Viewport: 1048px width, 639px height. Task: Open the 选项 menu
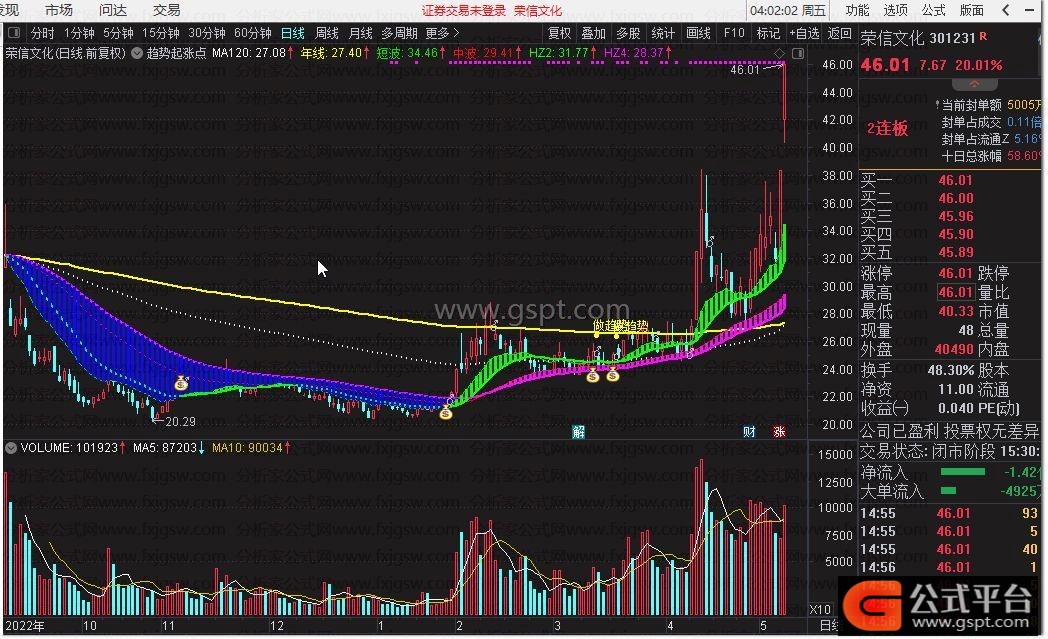[x=896, y=10]
